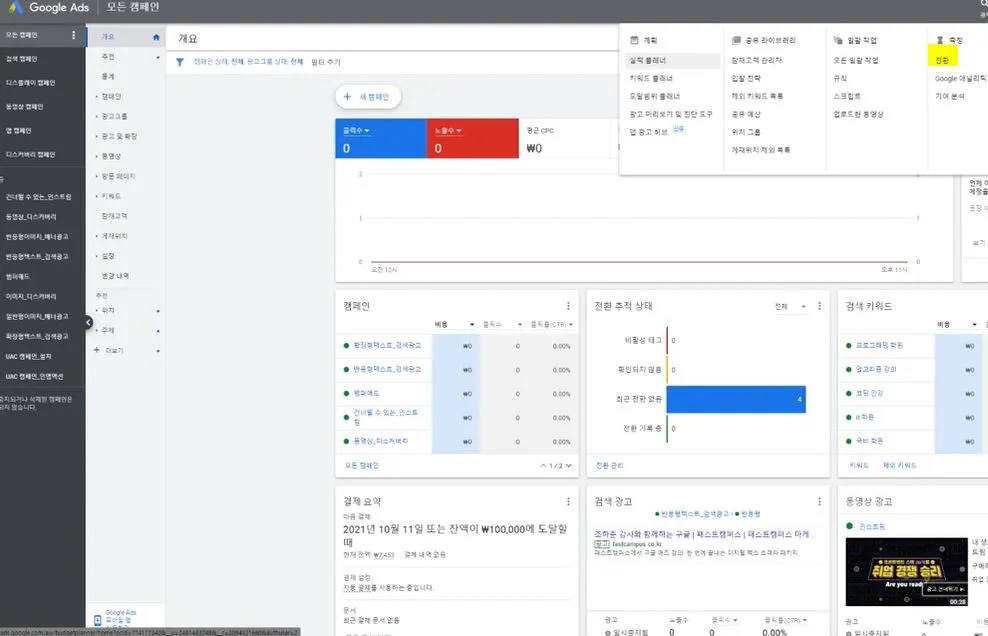Select UAC 캠페인_설치 in the left sidebar
The width and height of the screenshot is (988, 636).
coord(28,357)
